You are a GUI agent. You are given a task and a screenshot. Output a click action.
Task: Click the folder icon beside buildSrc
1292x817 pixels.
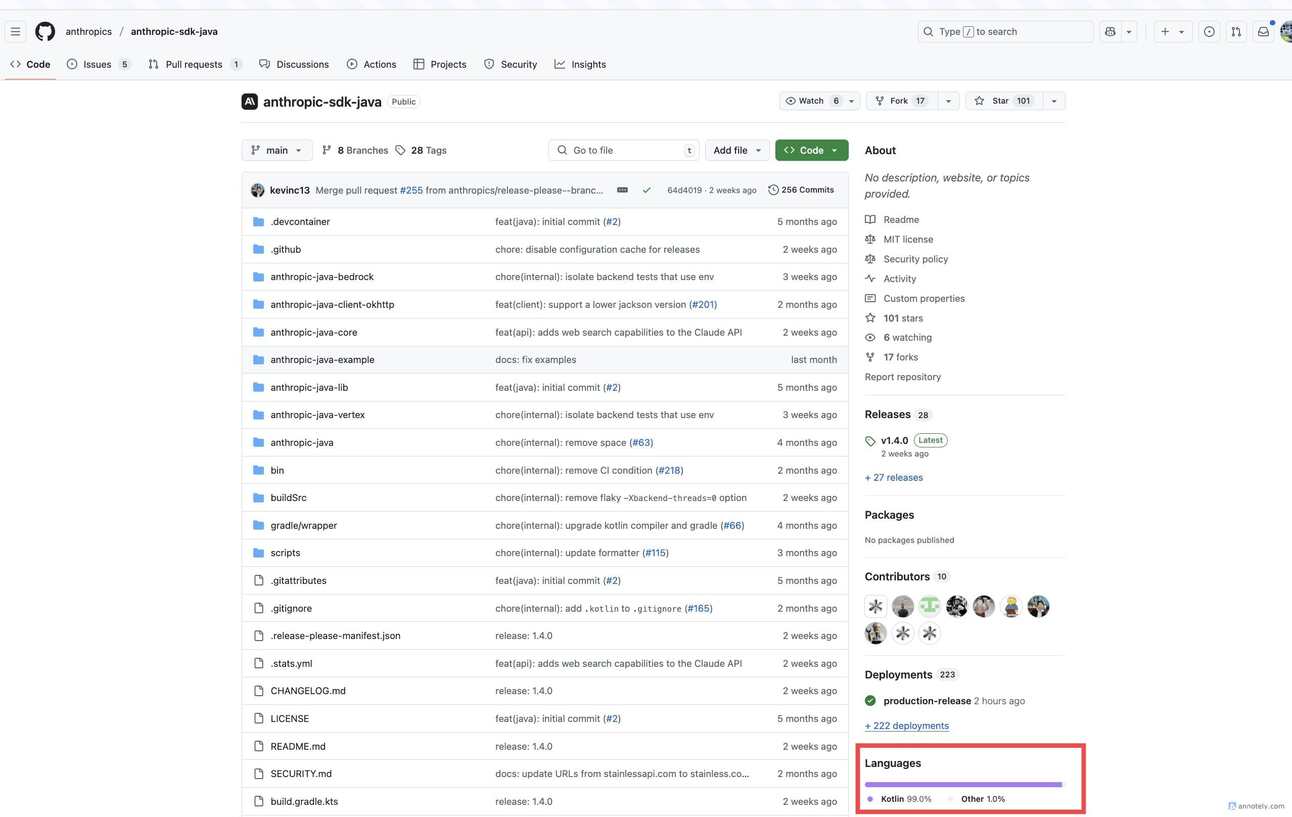tap(259, 498)
